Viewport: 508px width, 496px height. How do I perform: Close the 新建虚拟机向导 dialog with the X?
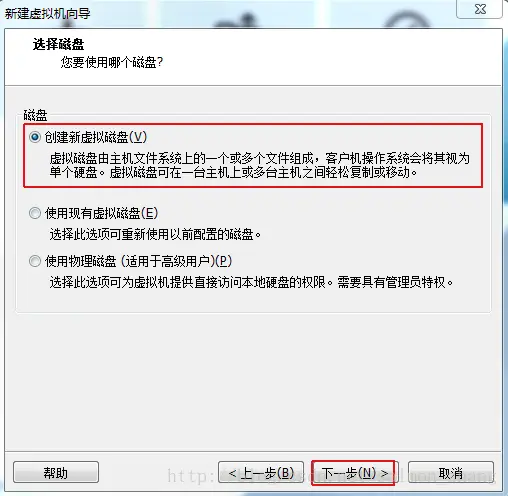(480, 9)
